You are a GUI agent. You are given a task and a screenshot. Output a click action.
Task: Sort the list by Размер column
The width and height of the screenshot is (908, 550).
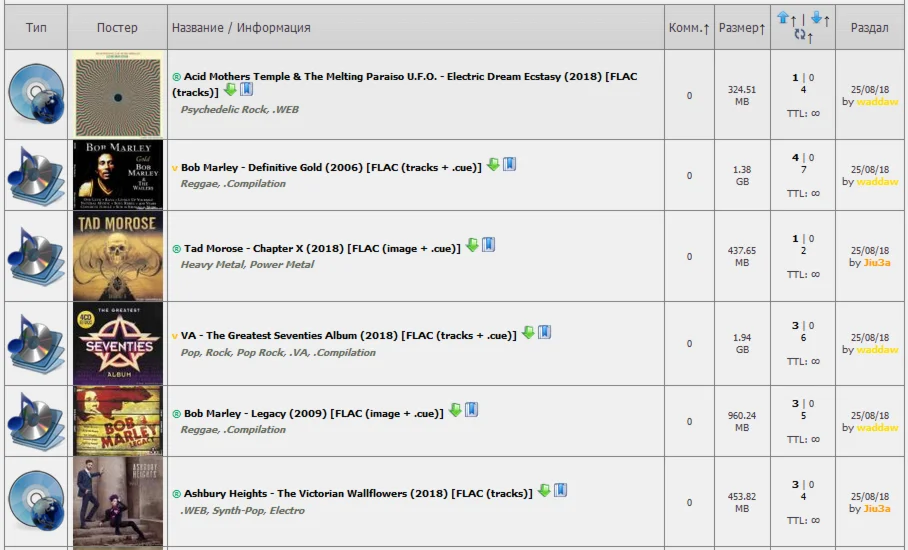point(741,28)
